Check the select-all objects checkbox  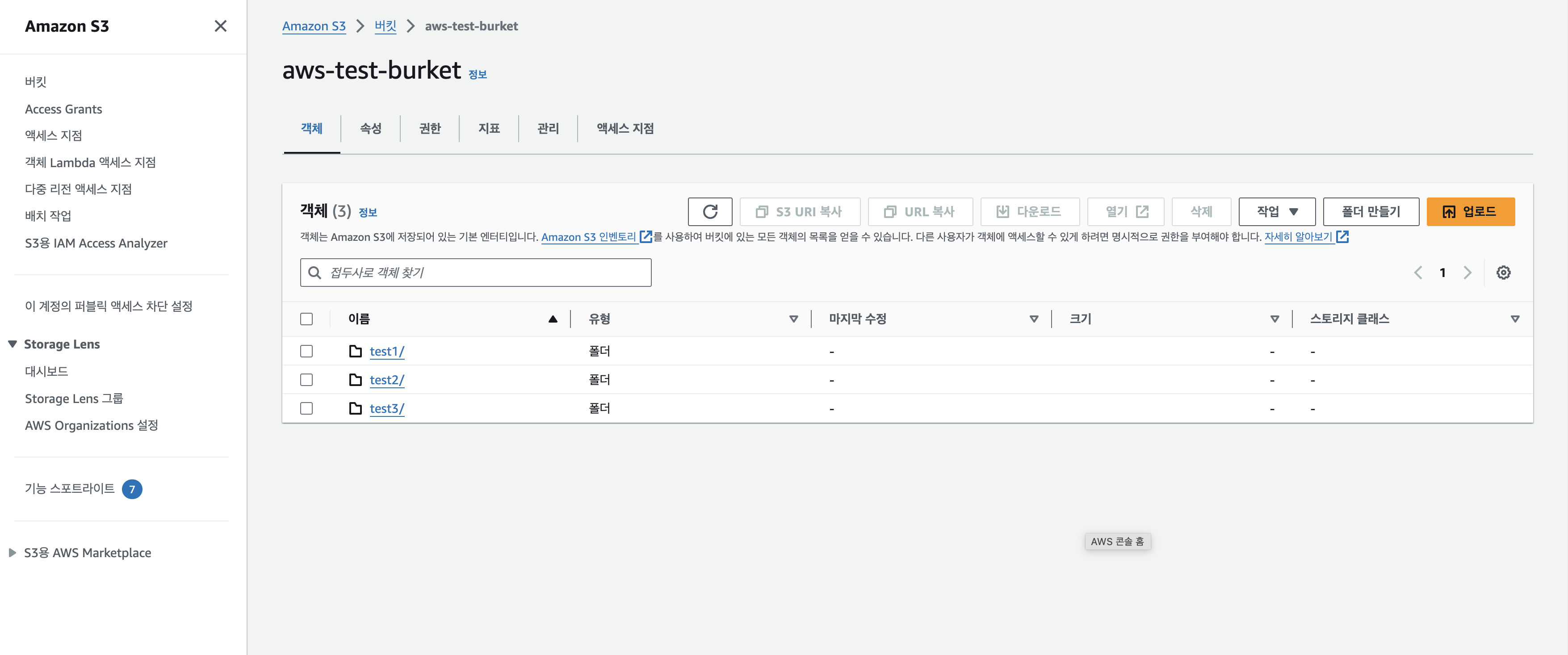point(306,319)
